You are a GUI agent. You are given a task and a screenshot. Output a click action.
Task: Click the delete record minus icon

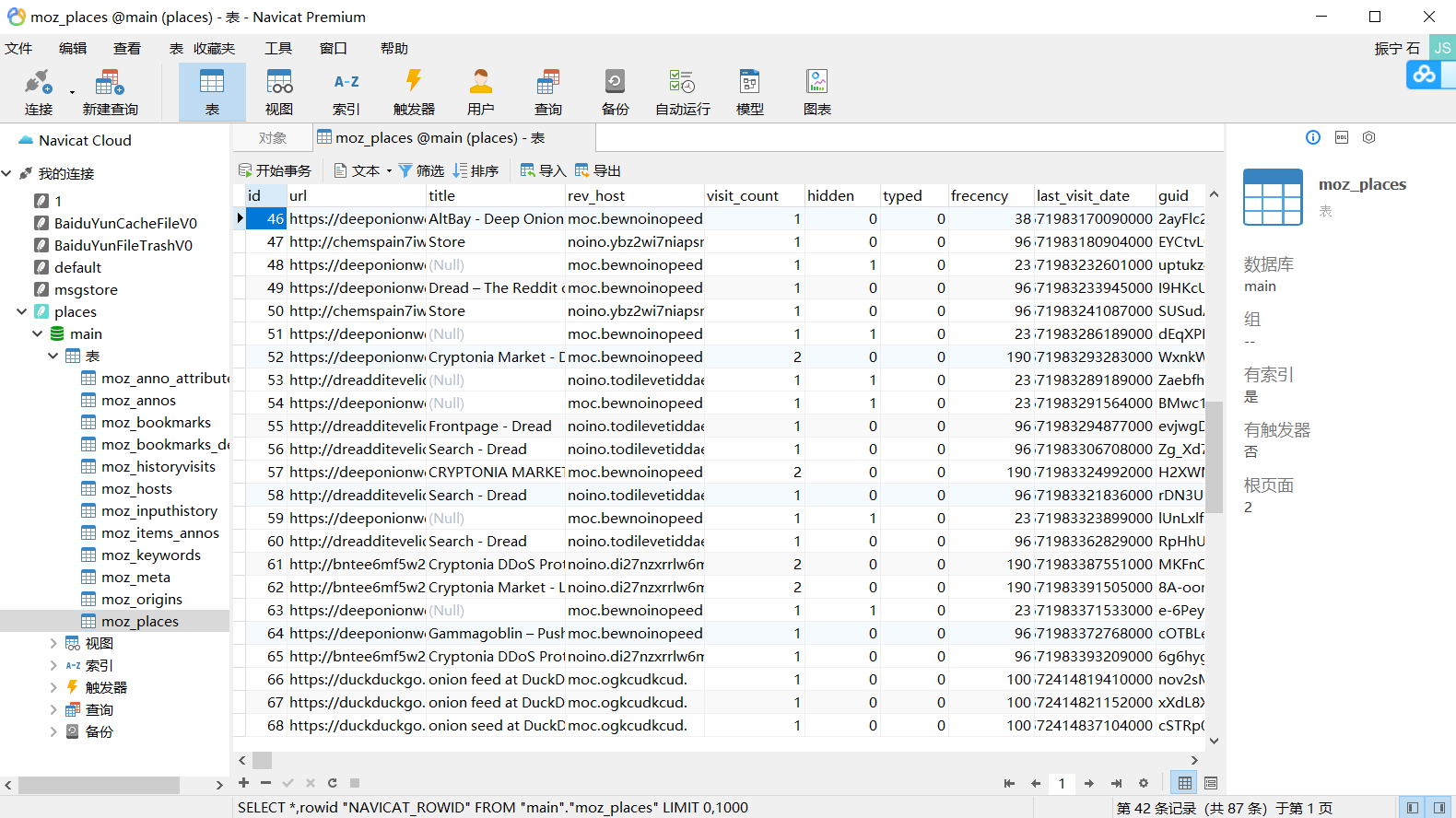265,783
